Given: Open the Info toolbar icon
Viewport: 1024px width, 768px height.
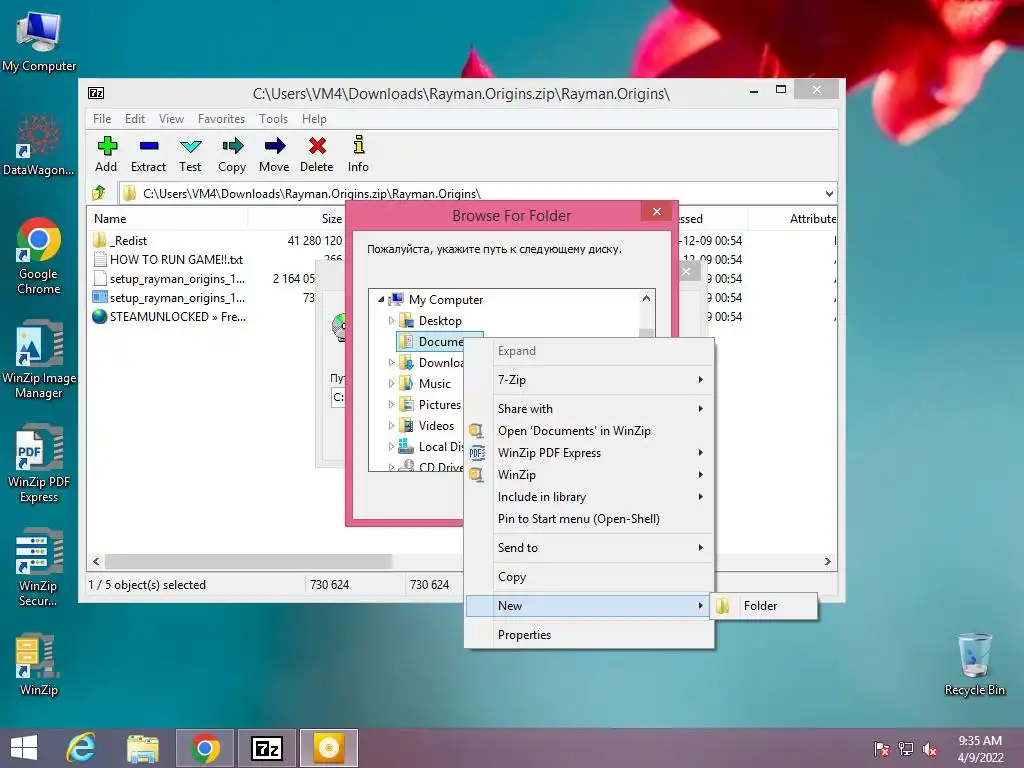Looking at the screenshot, I should (358, 155).
